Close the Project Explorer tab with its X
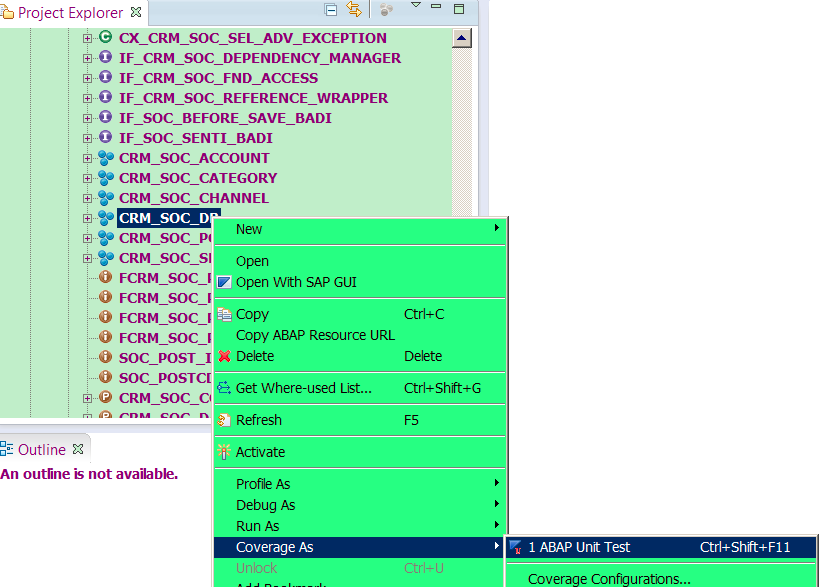The width and height of the screenshot is (822, 587). 136,12
